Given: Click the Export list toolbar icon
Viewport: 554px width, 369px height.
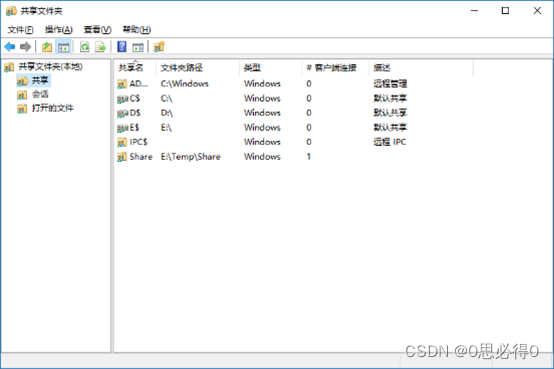Looking at the screenshot, I should coord(101,47).
